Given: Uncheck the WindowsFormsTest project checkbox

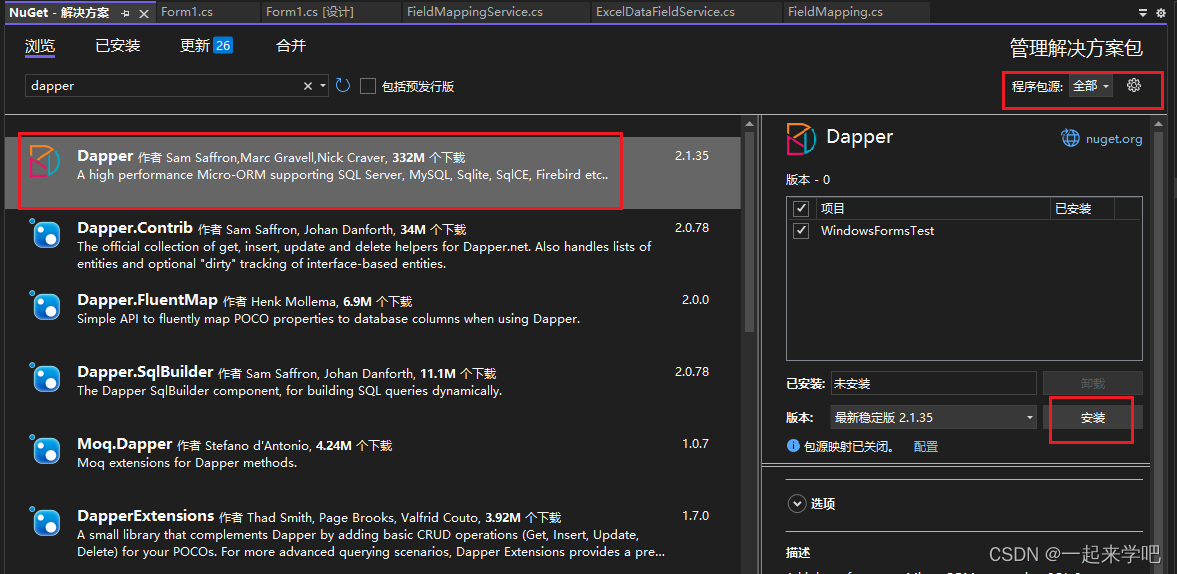Looking at the screenshot, I should pos(801,231).
